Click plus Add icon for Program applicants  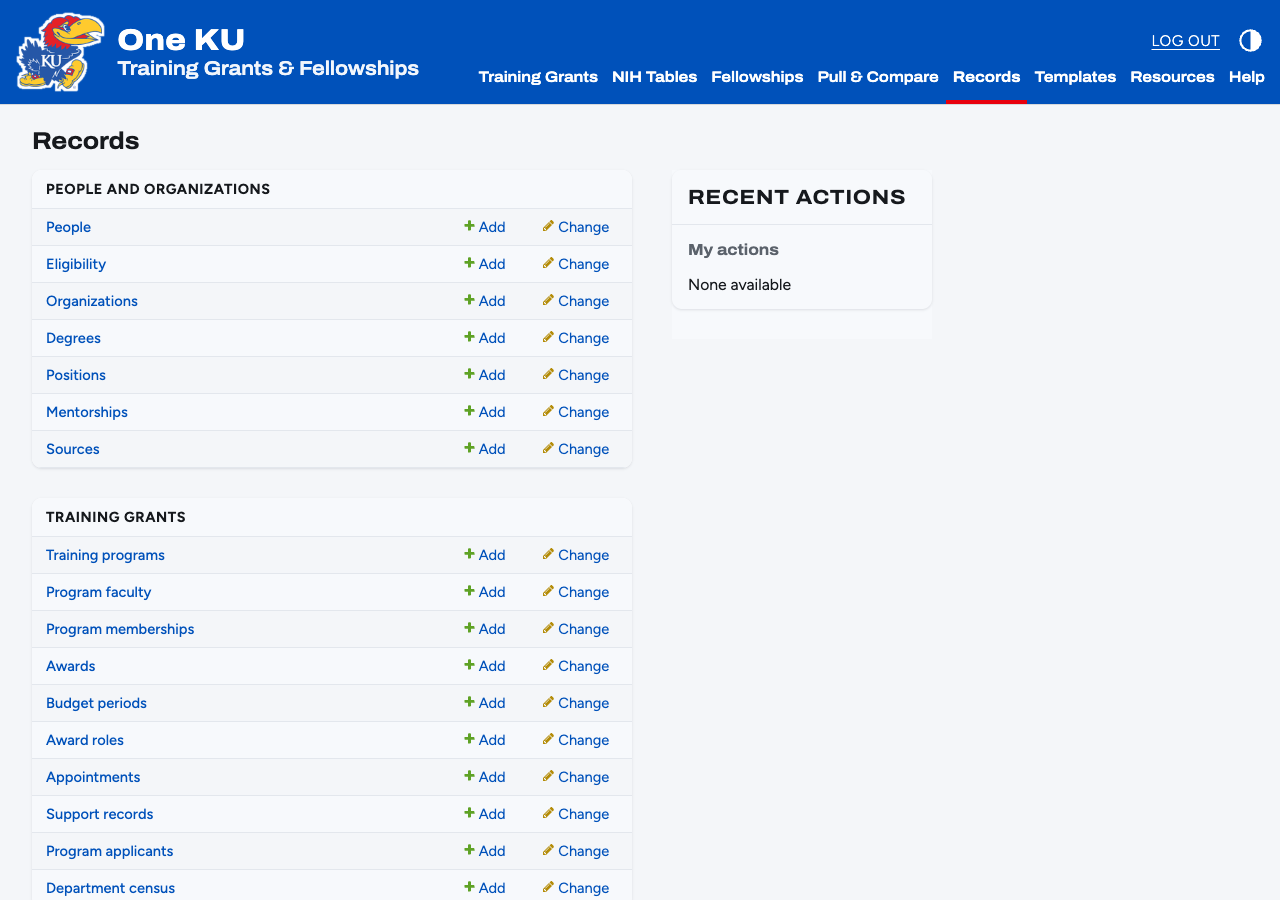coord(469,850)
